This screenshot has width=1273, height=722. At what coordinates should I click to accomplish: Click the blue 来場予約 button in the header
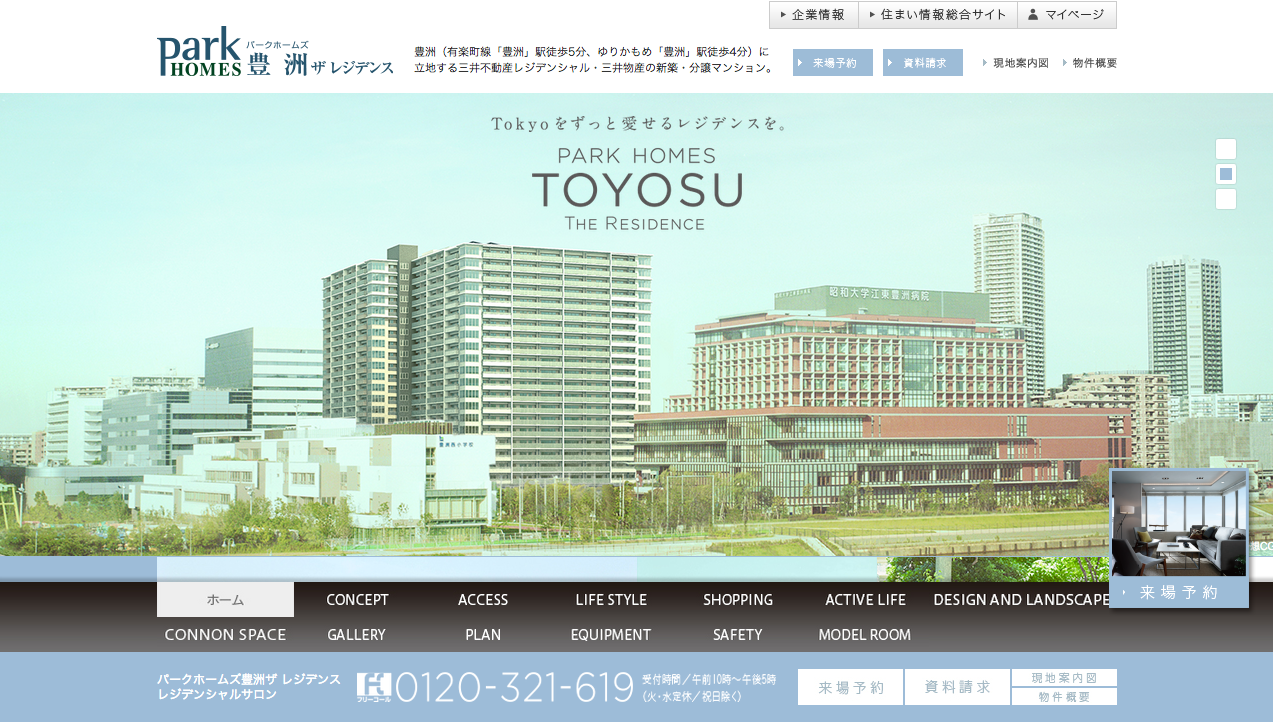[x=832, y=63]
